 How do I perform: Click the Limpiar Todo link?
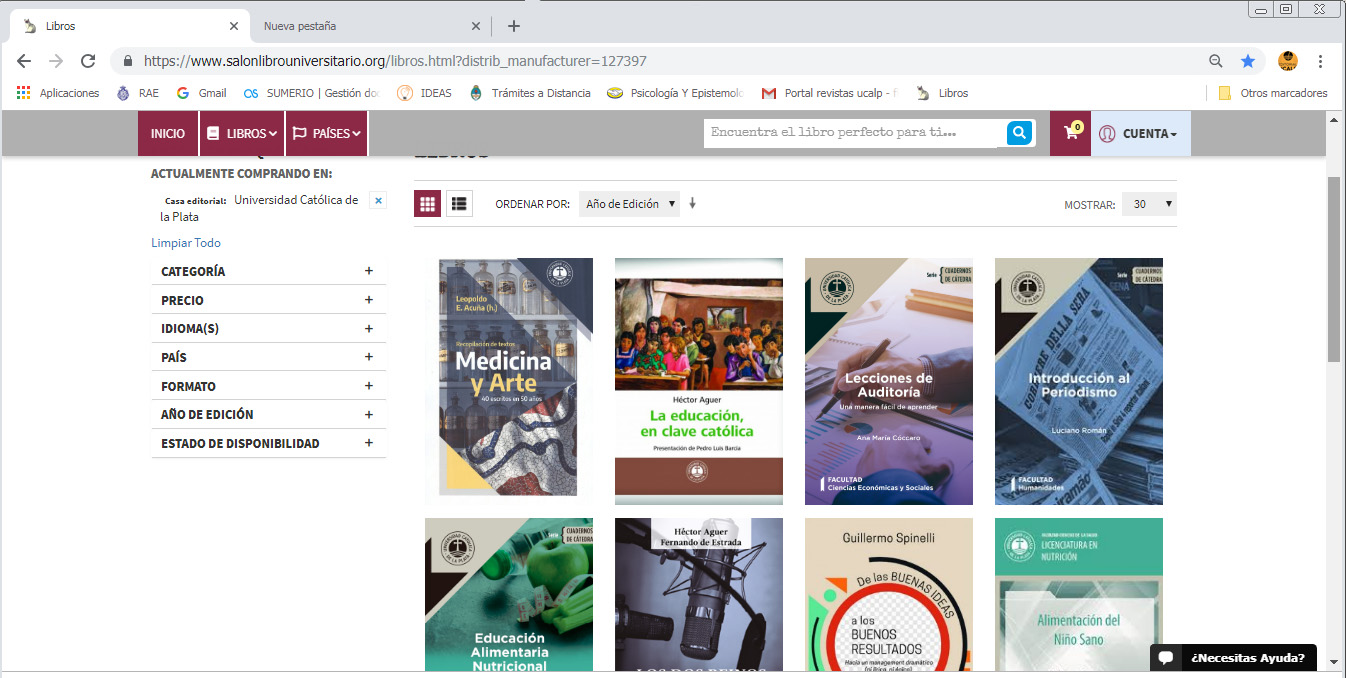[x=186, y=242]
